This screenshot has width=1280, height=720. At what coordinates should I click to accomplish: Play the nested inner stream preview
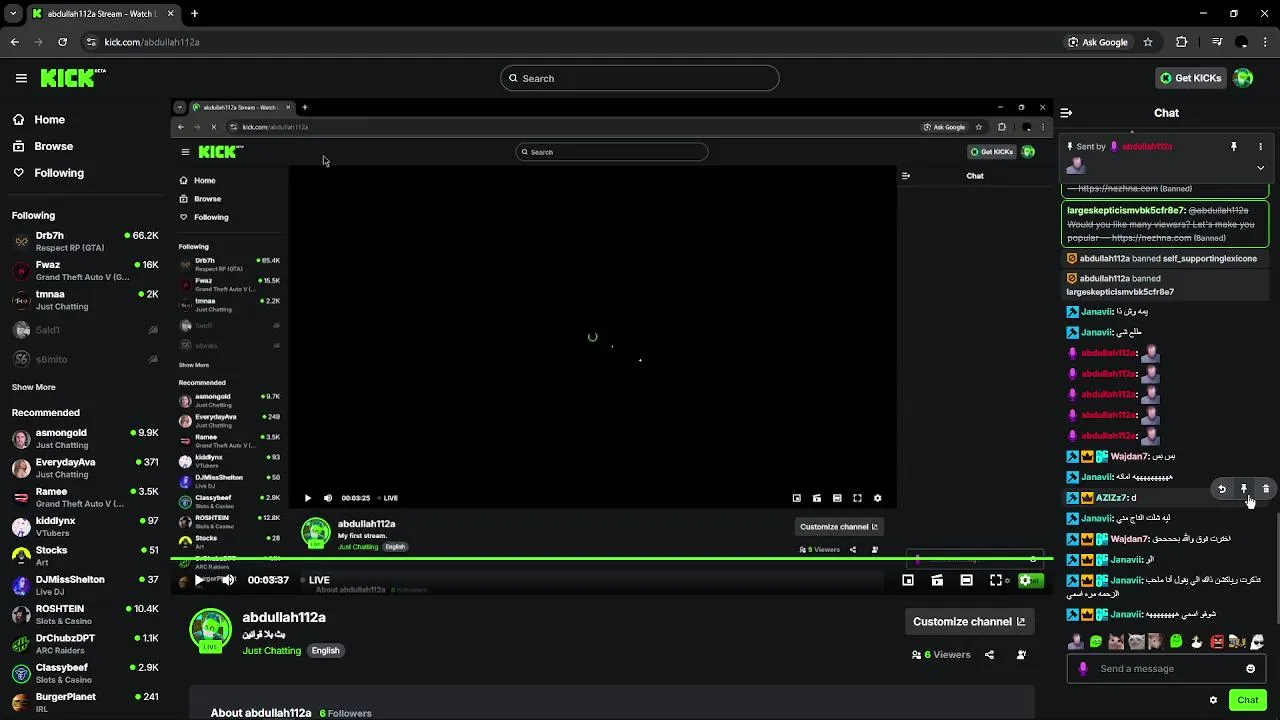coord(307,498)
